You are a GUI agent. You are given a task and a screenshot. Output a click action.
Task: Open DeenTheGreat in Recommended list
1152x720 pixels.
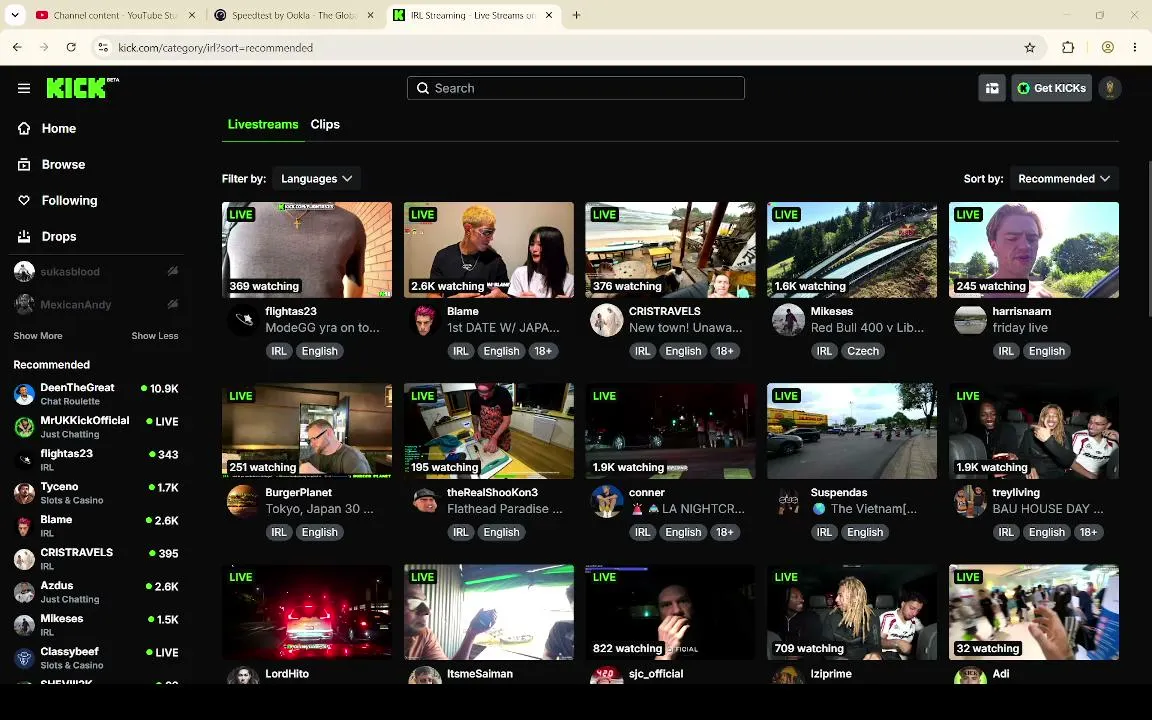pos(96,394)
